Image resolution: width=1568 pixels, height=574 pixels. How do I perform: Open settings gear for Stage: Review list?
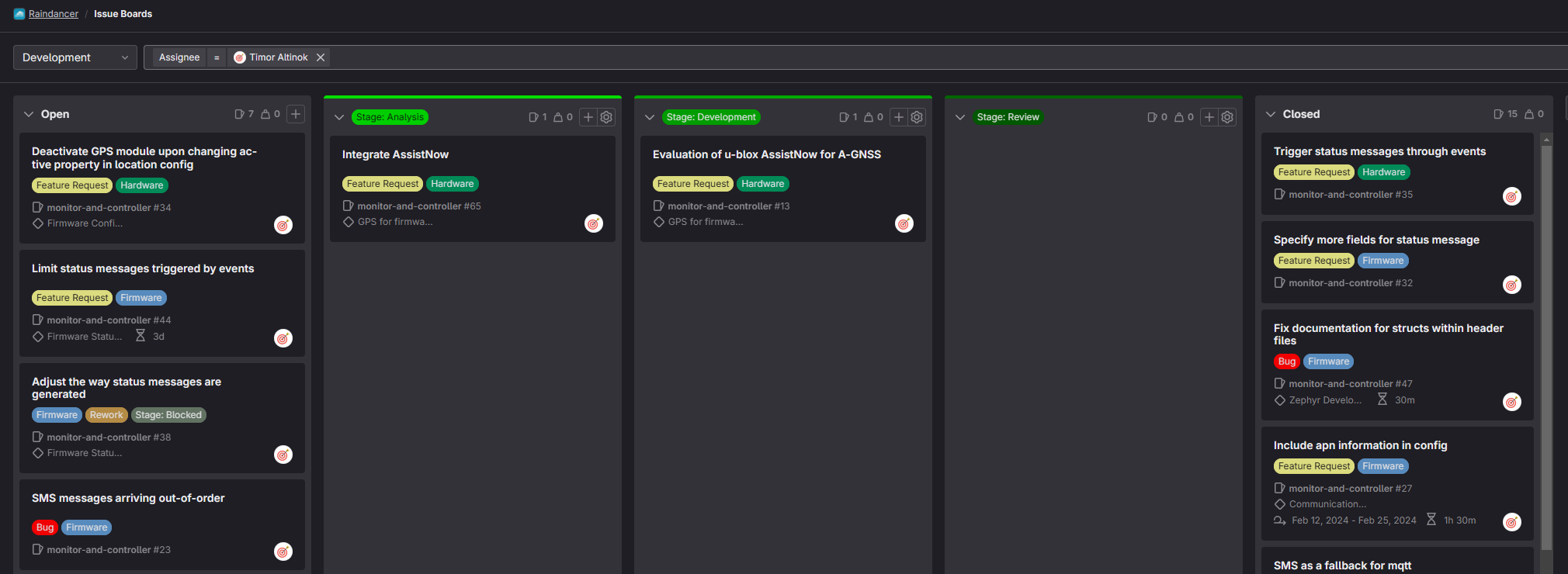coord(1227,117)
